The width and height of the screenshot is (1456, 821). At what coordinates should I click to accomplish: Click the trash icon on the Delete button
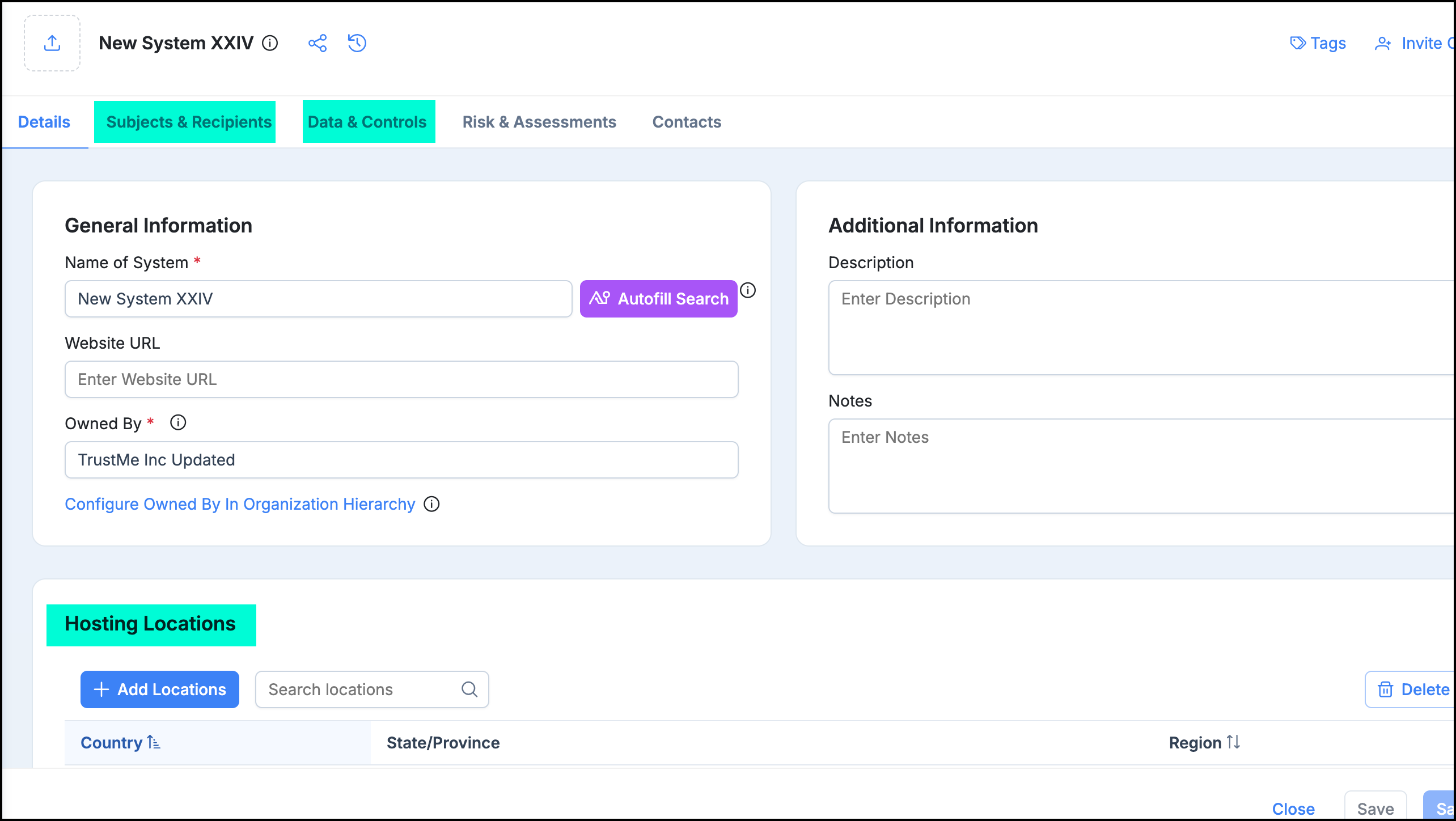(1386, 689)
